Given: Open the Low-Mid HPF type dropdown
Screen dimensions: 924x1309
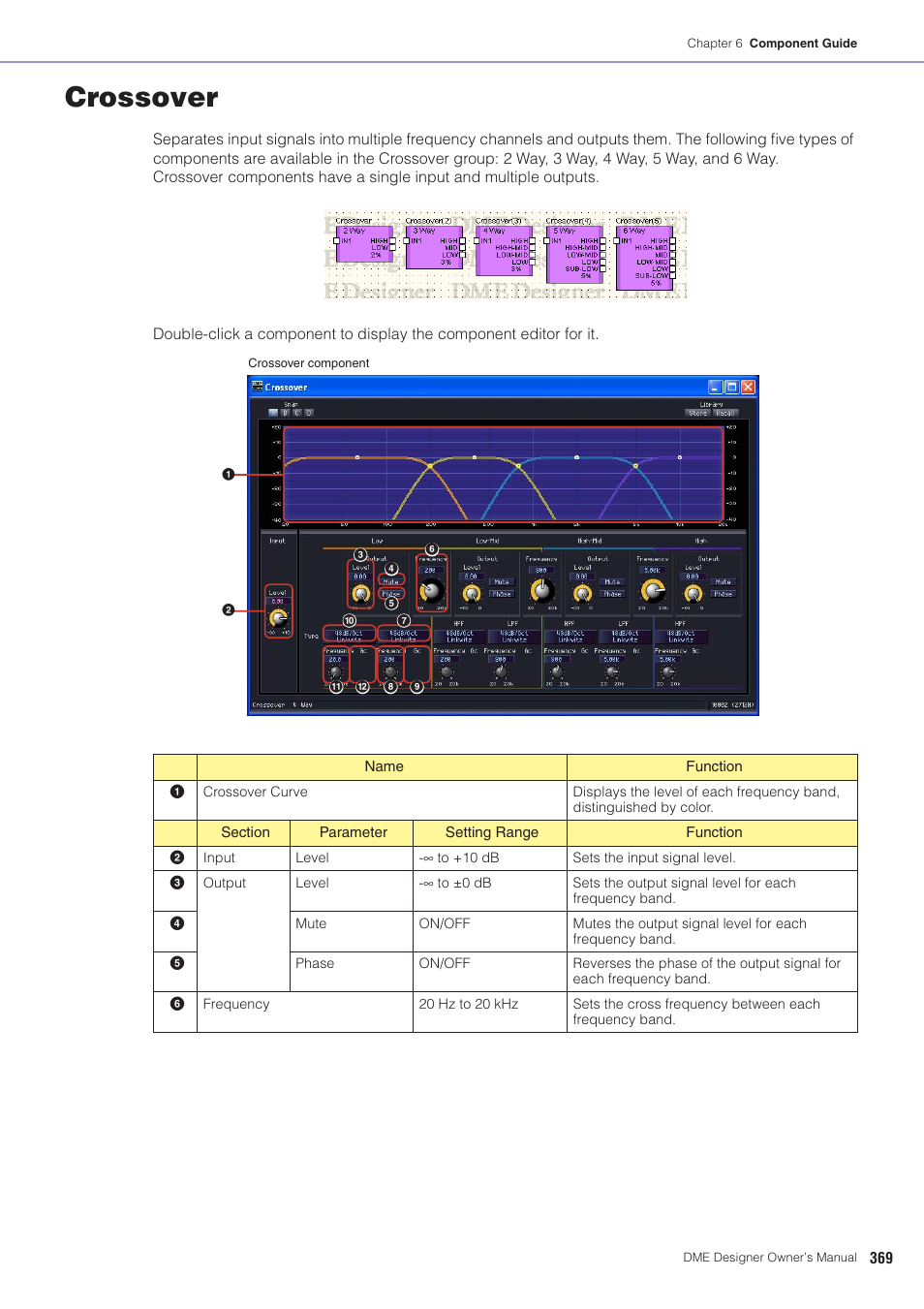Looking at the screenshot, I should 459,636.
